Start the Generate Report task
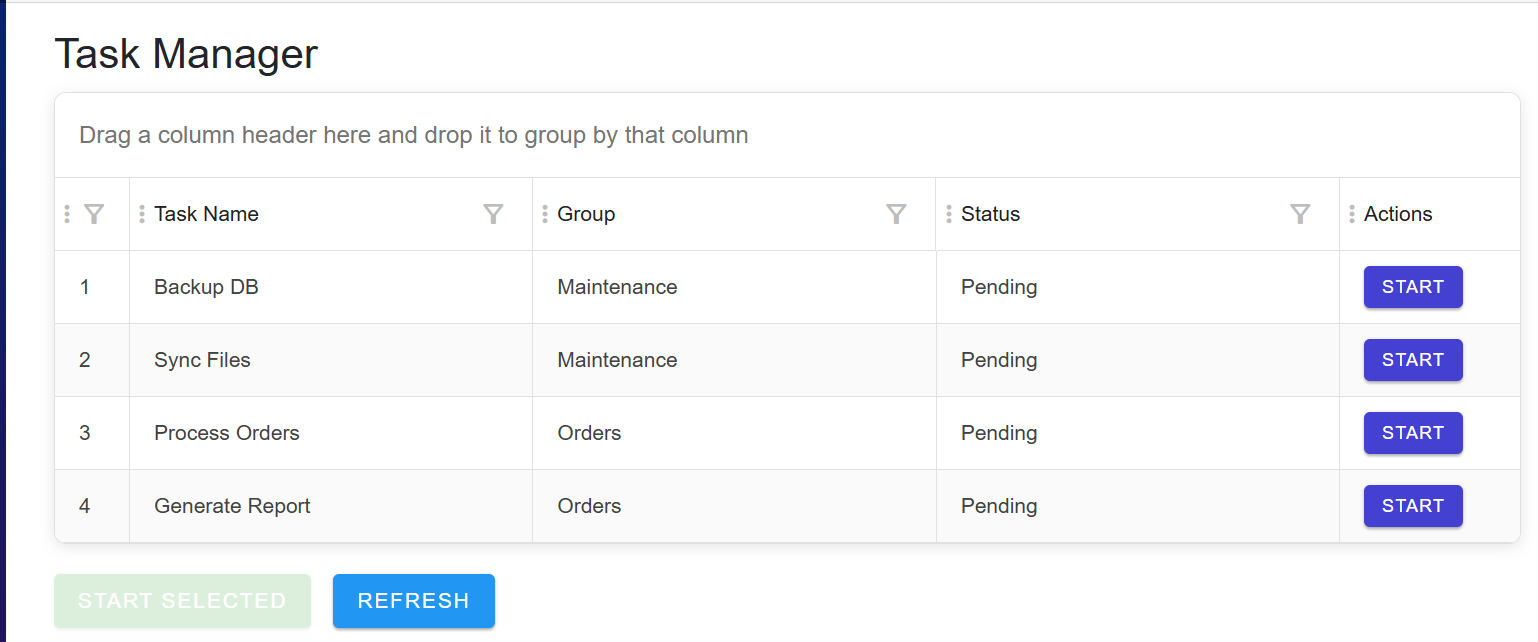Screen dimensions: 1538x642 pos(1413,506)
